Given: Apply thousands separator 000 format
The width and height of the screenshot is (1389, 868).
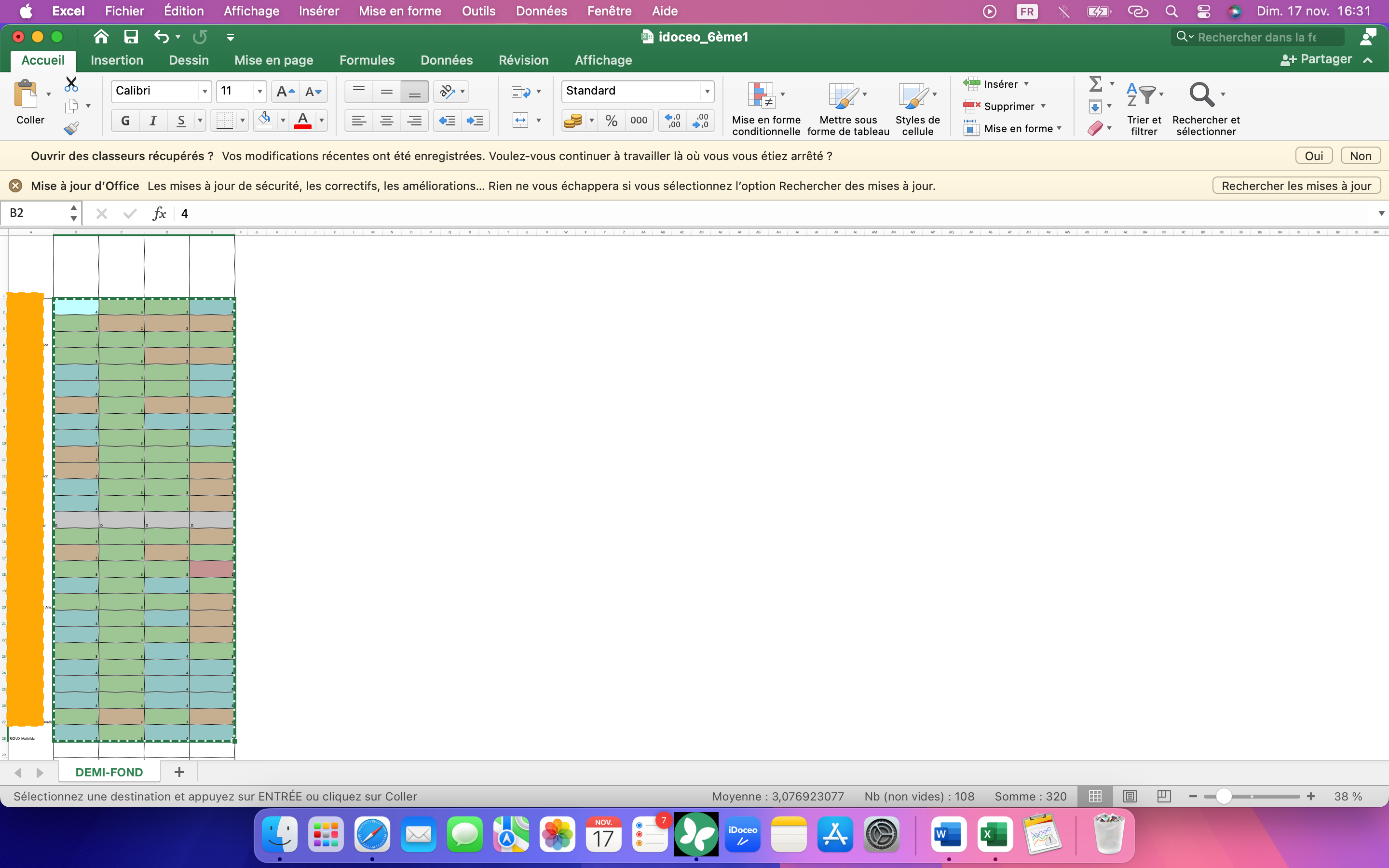Looking at the screenshot, I should pos(639,121).
